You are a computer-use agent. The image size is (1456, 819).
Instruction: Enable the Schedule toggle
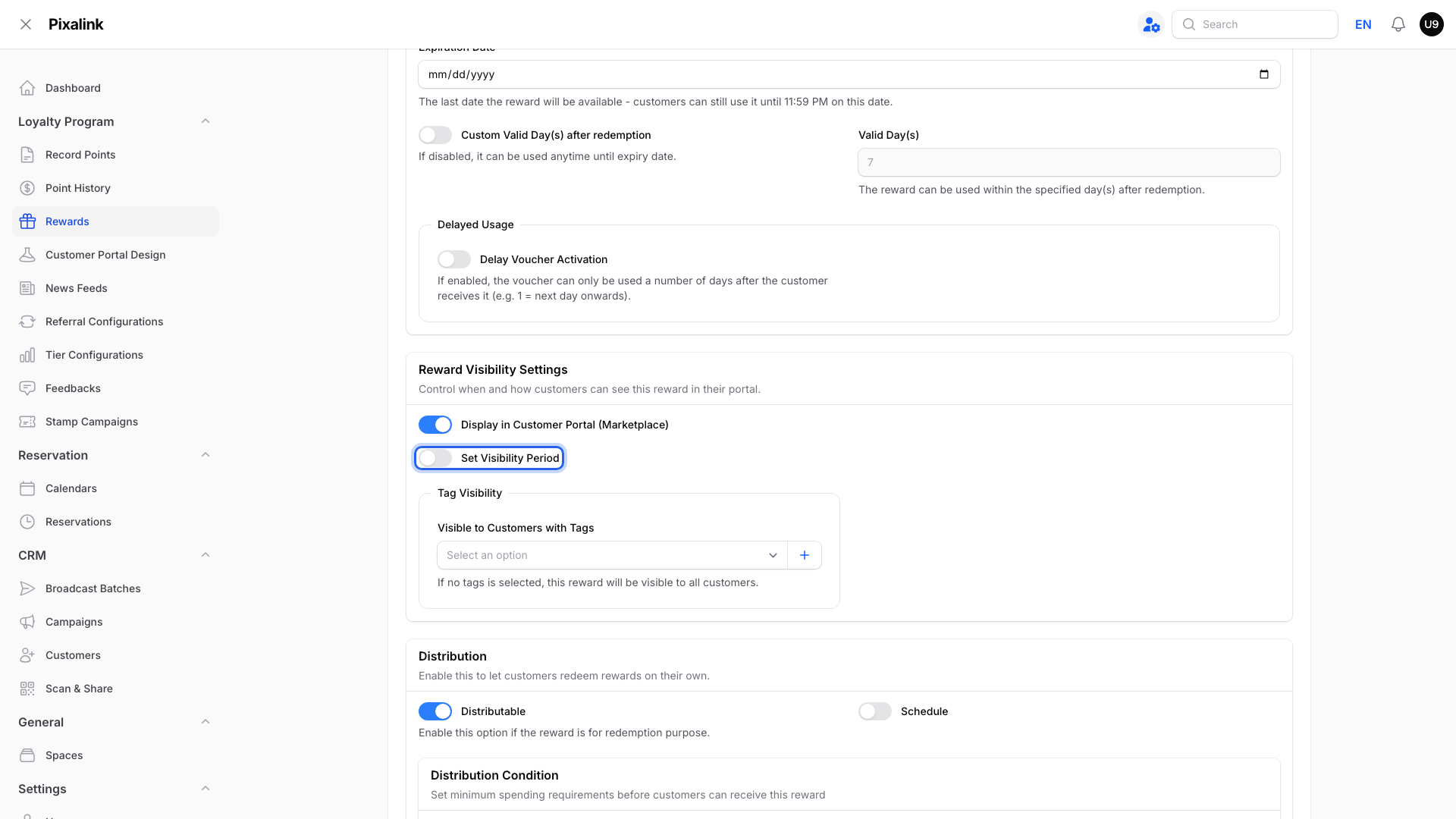pyautogui.click(x=875, y=711)
